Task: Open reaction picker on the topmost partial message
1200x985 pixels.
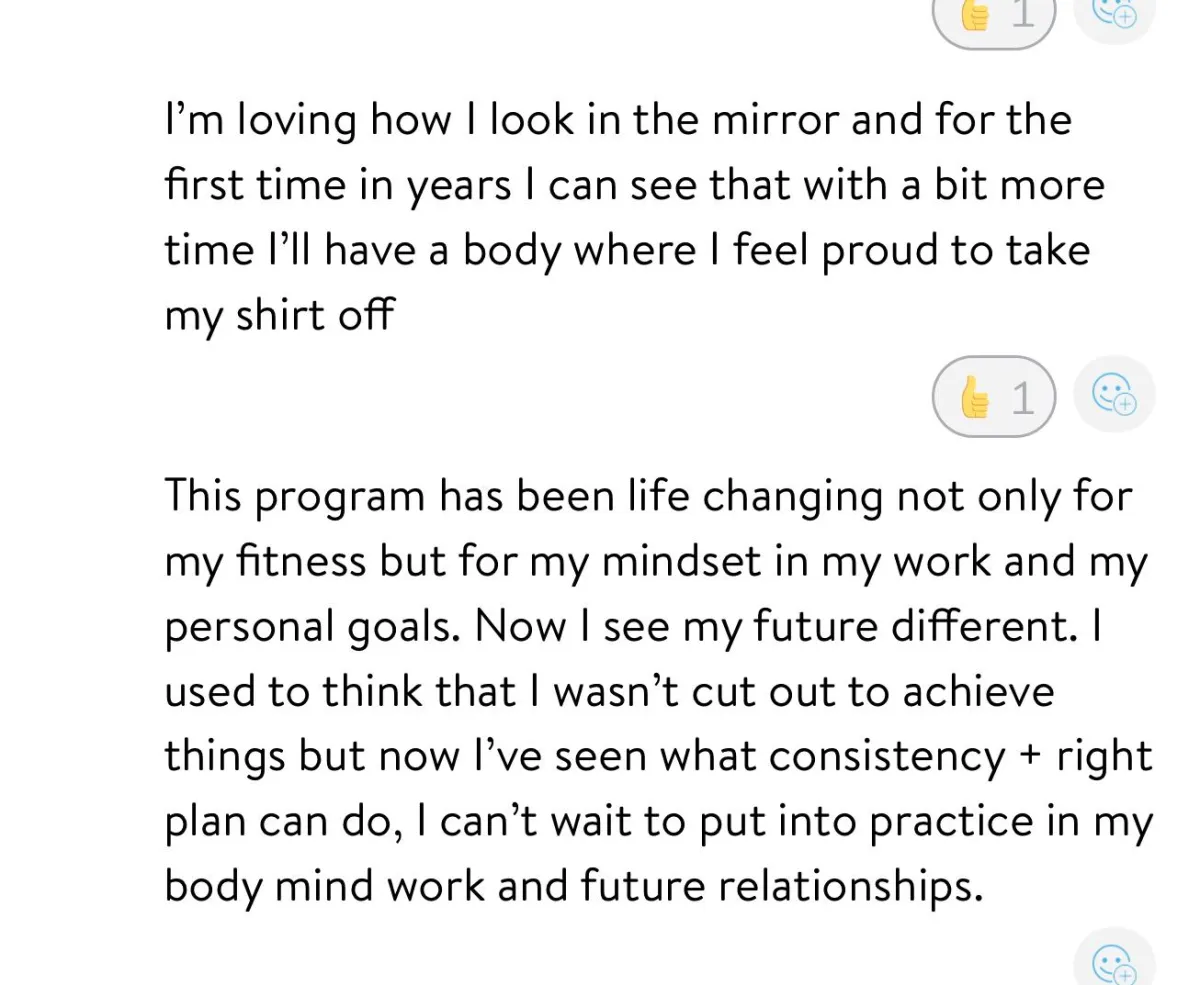Action: click(x=1114, y=12)
